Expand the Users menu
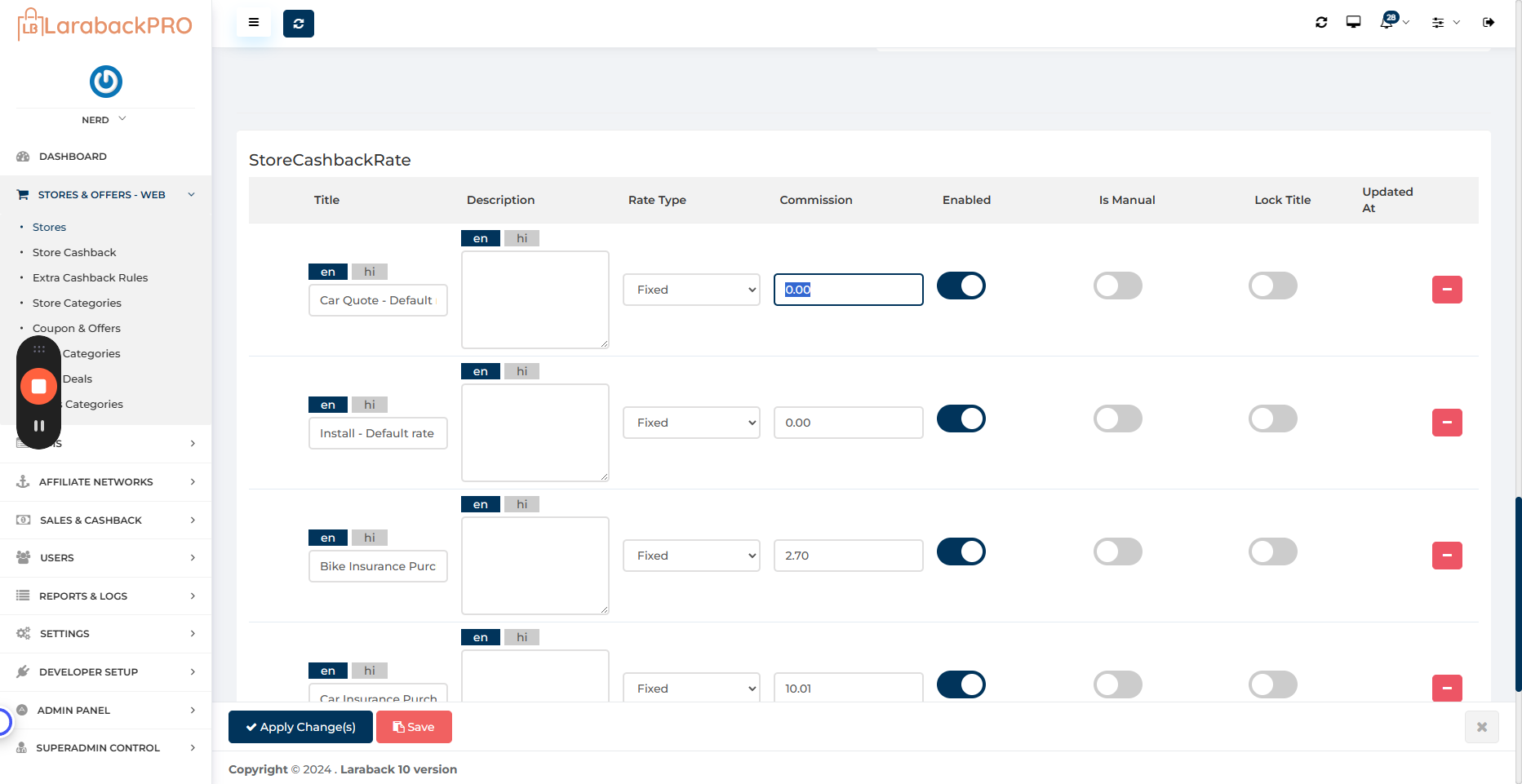This screenshot has width=1522, height=784. pos(106,558)
